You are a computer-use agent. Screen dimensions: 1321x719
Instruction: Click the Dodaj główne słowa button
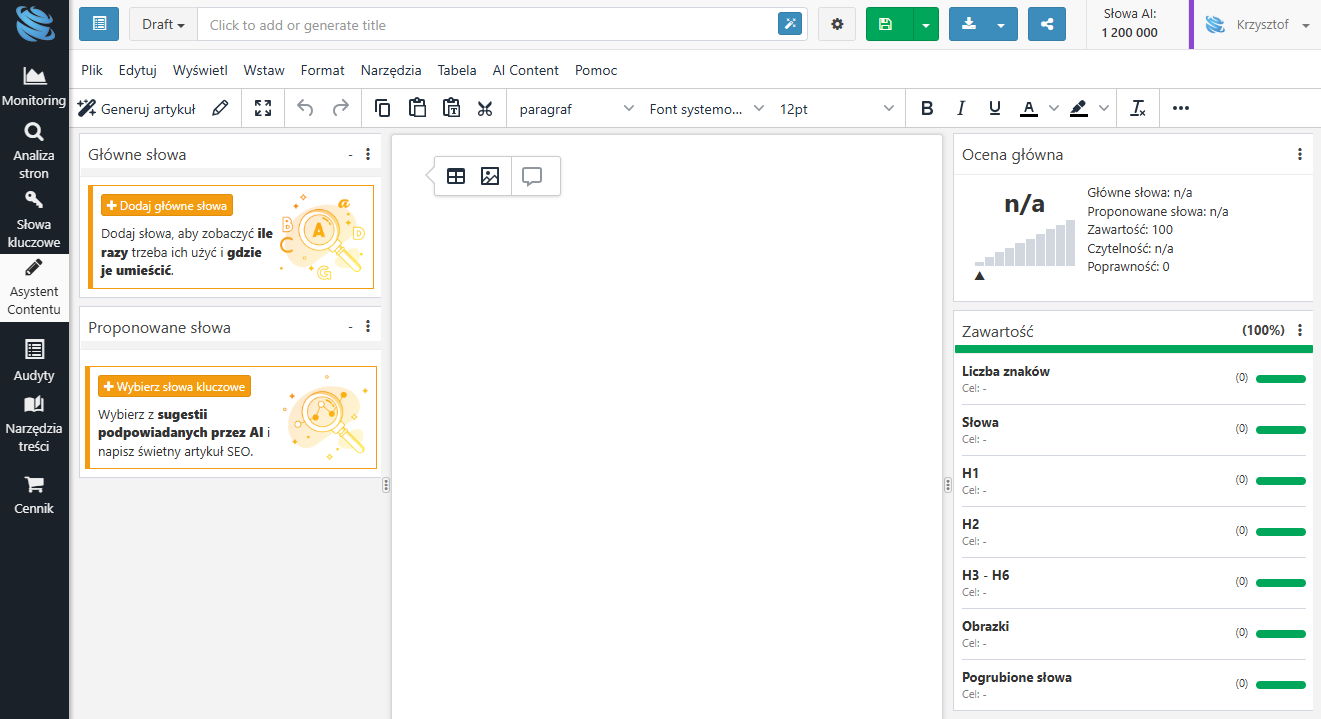point(167,205)
